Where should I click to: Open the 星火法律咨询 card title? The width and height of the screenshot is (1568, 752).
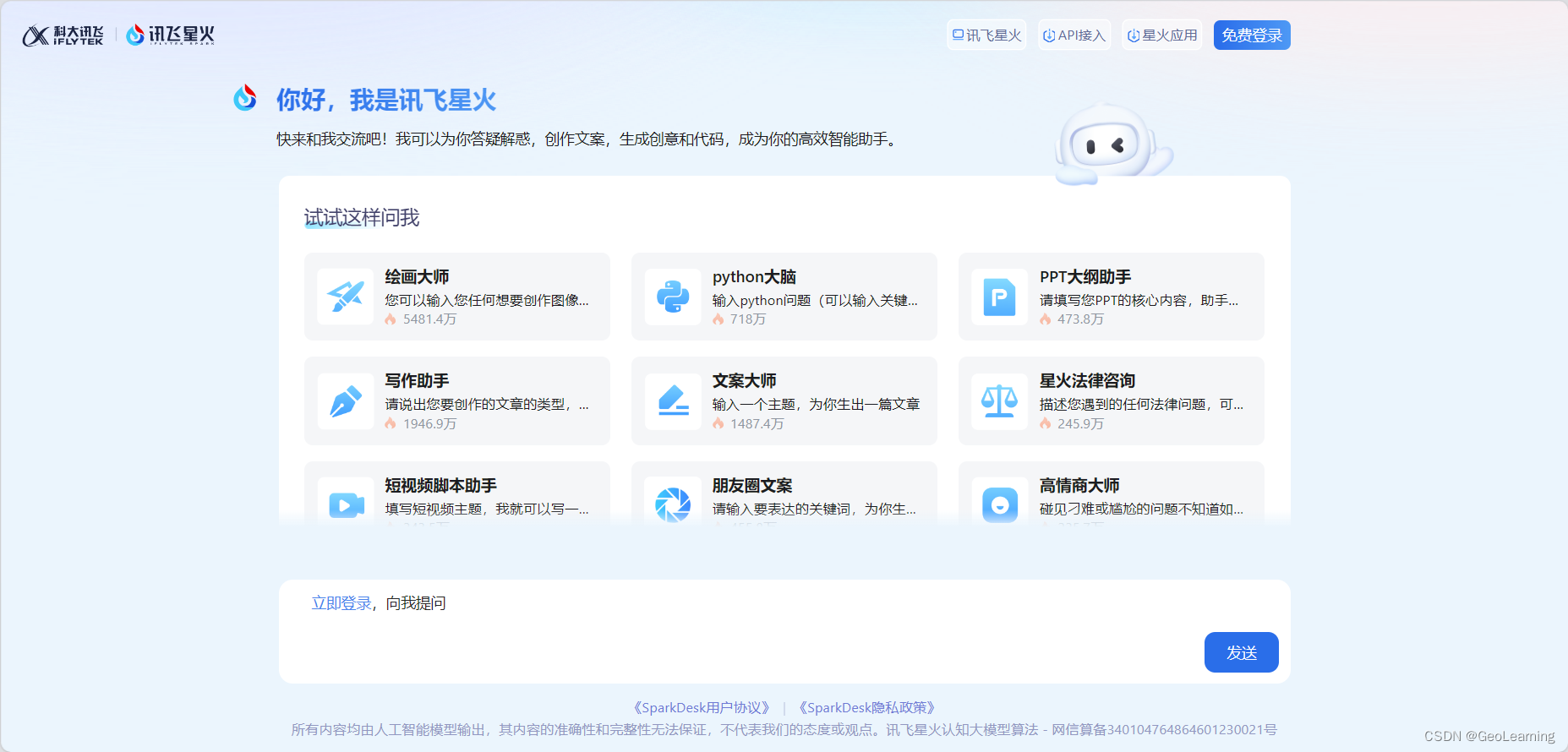(x=1087, y=381)
